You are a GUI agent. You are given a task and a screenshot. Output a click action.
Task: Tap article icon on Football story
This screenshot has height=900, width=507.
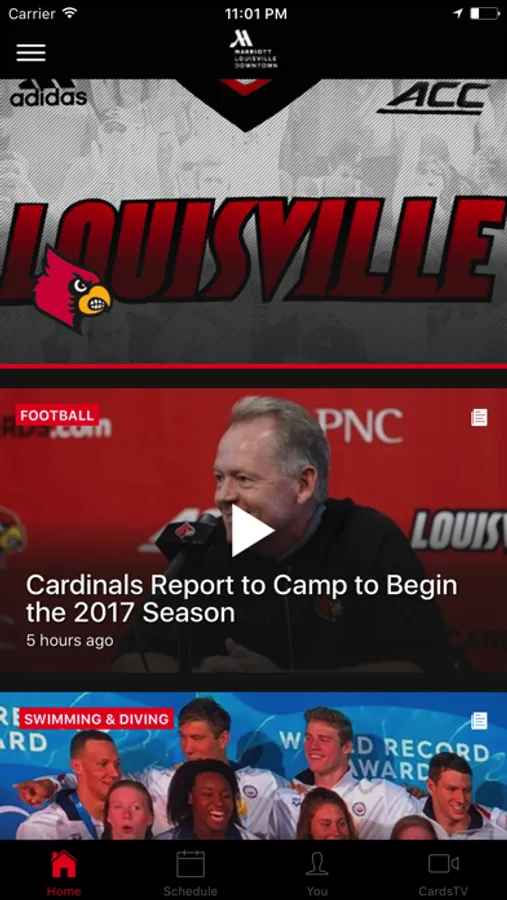click(x=479, y=417)
